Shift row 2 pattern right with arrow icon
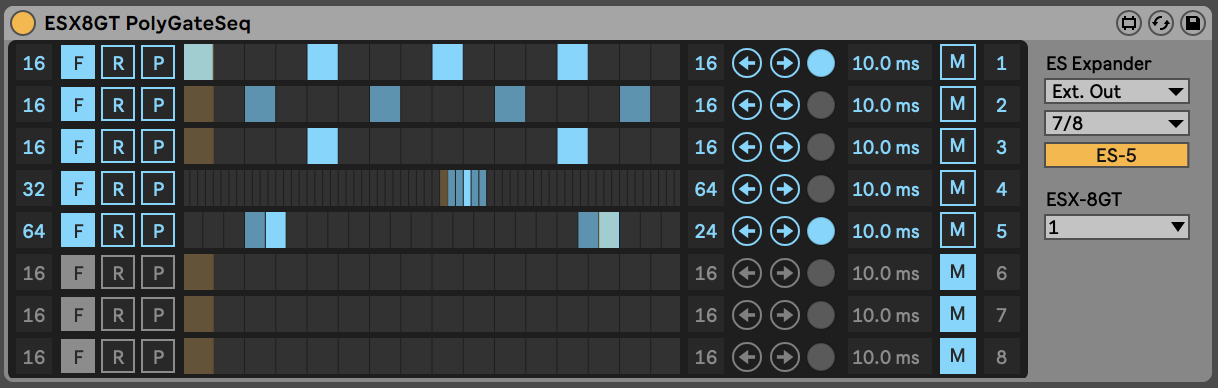 click(785, 105)
